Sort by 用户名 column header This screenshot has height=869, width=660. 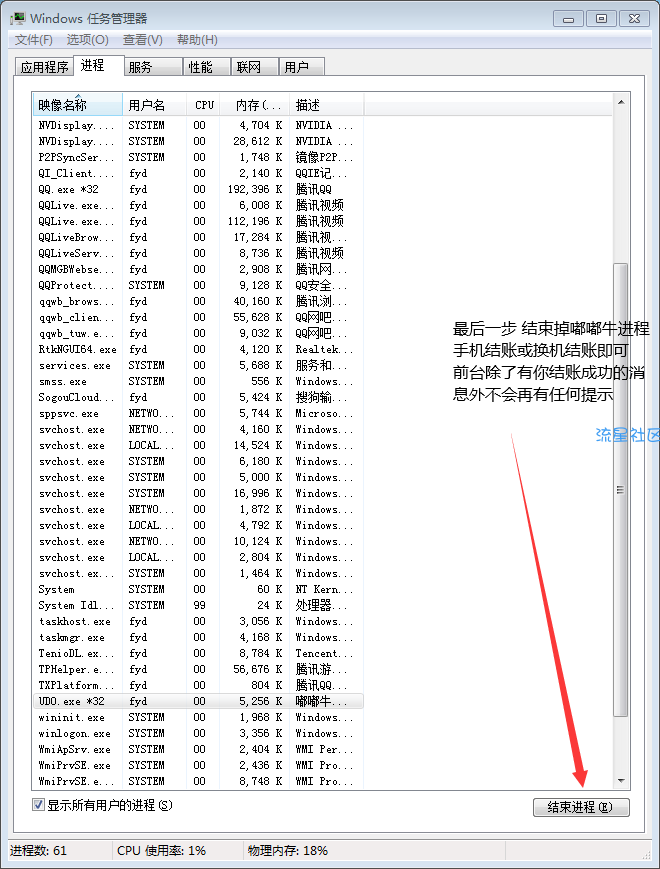154,105
